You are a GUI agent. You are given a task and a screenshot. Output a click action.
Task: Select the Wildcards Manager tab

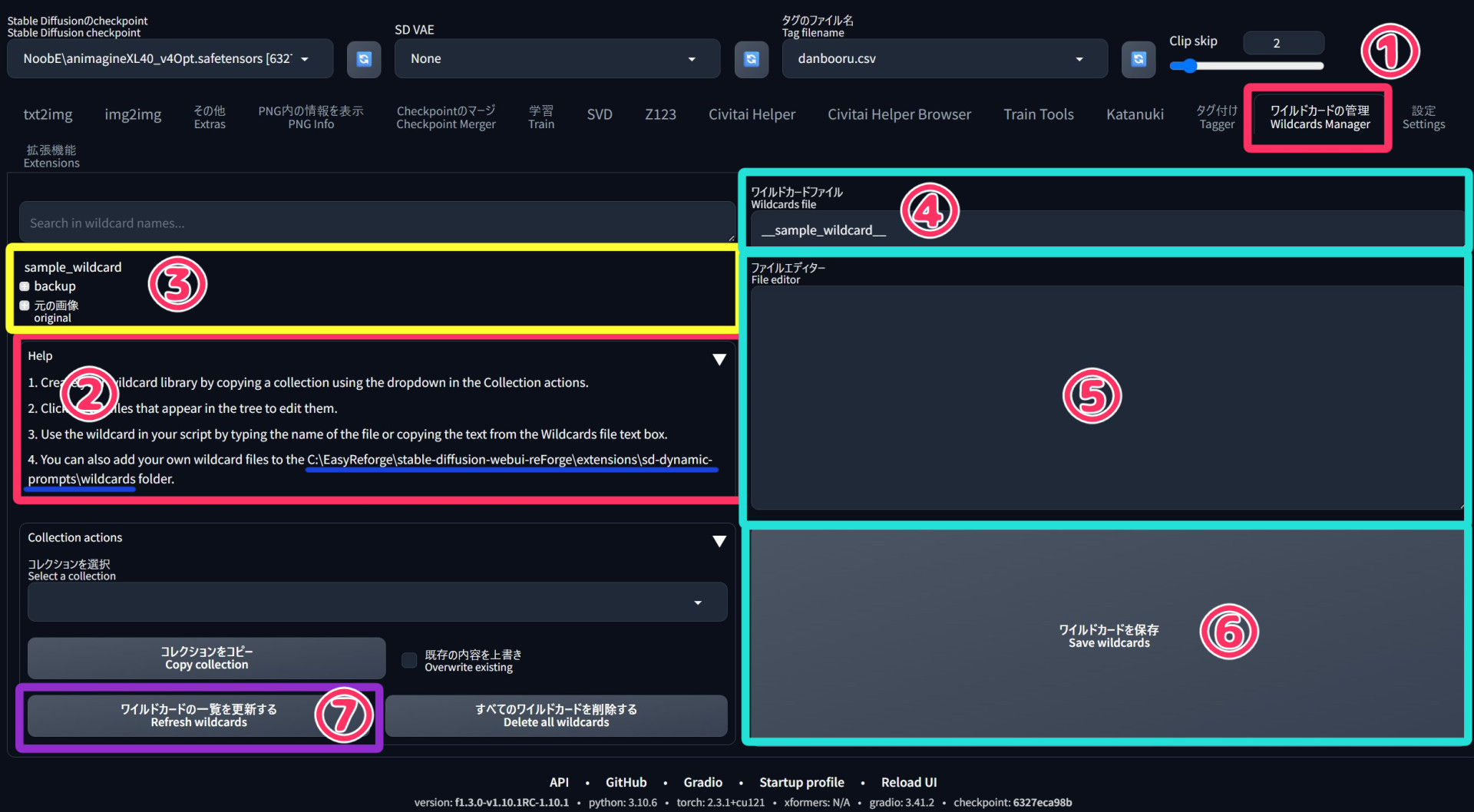click(1320, 117)
